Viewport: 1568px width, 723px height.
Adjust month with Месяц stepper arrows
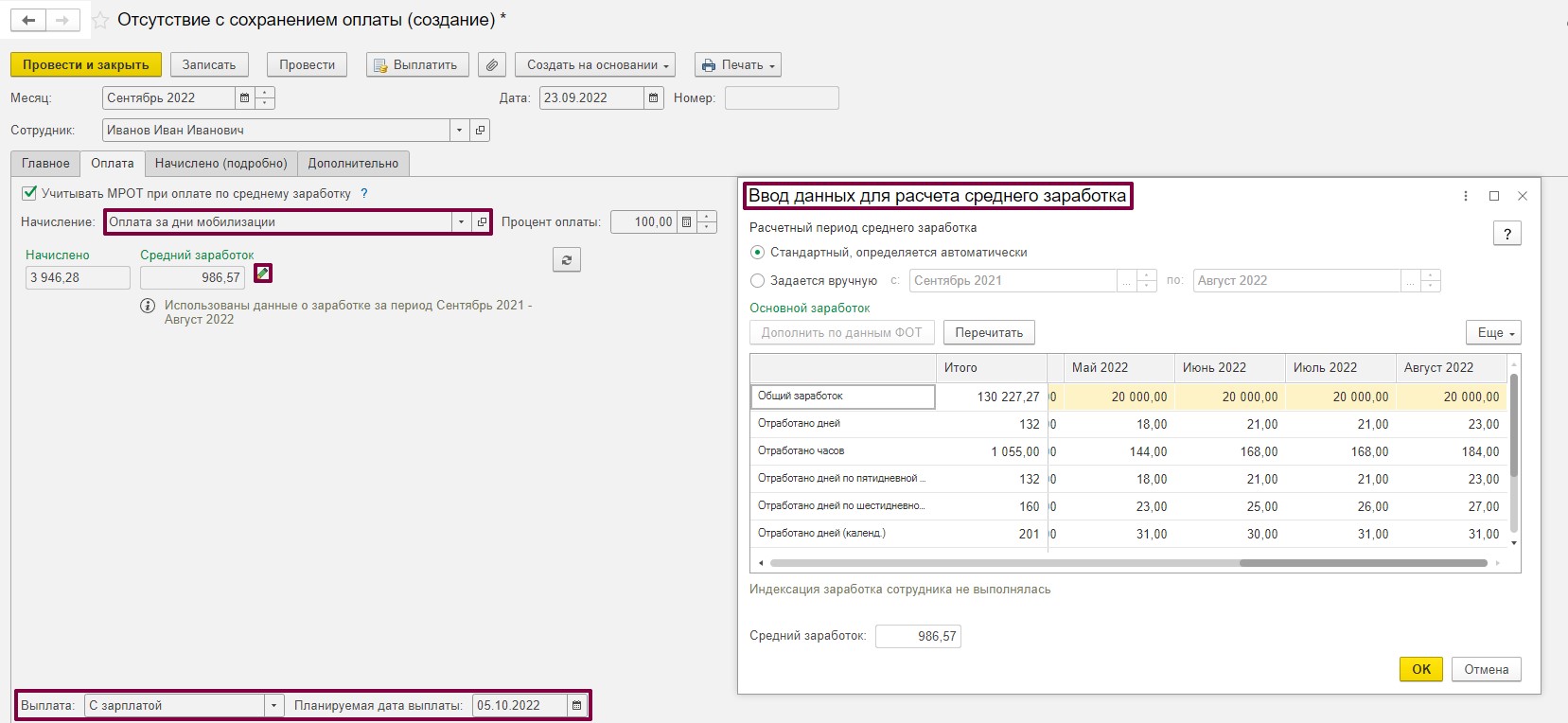(265, 97)
